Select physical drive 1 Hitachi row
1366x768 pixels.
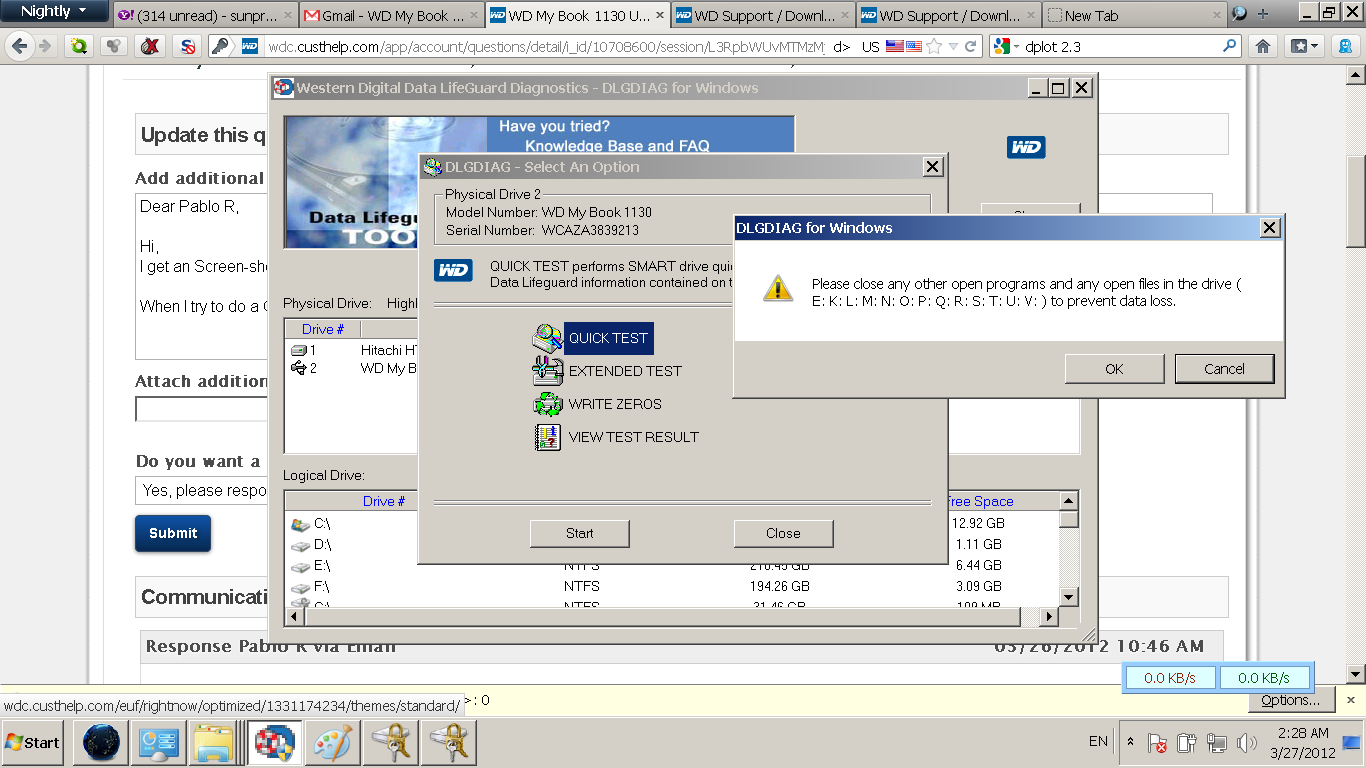(x=351, y=350)
